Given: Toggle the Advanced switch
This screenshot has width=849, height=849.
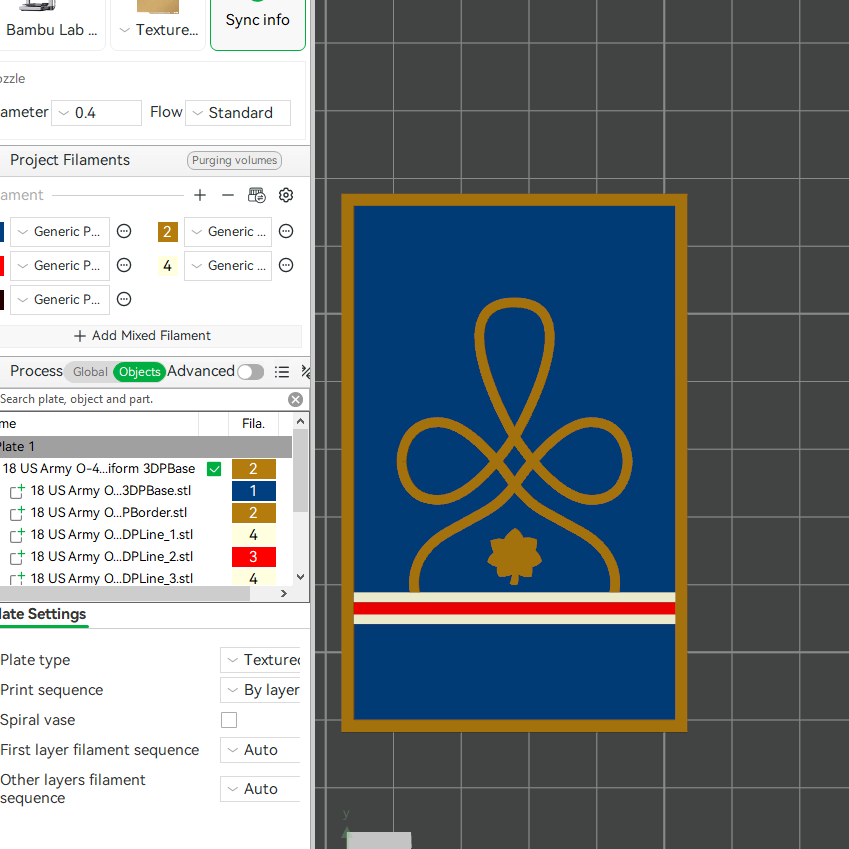Looking at the screenshot, I should (x=250, y=372).
